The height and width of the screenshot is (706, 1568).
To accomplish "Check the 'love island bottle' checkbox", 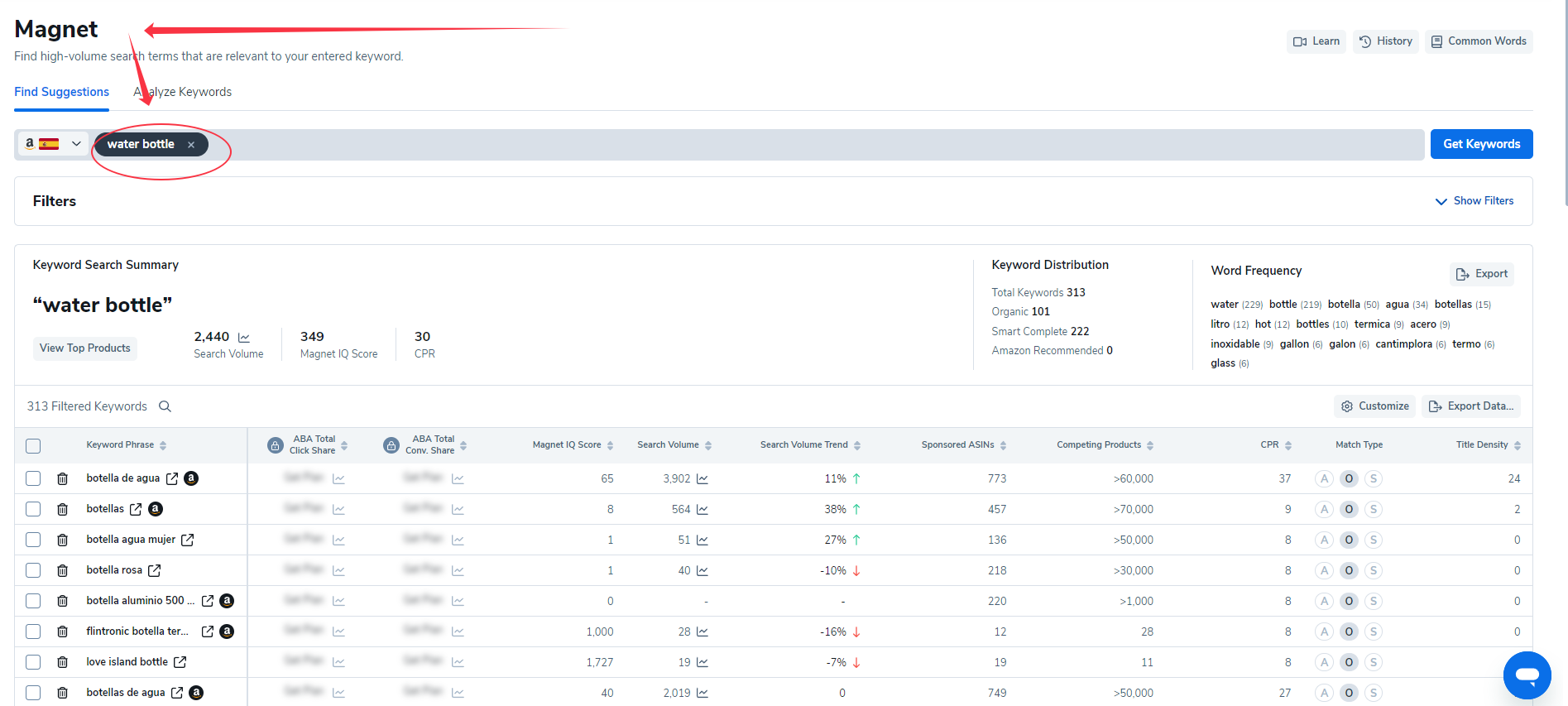I will 33,662.
